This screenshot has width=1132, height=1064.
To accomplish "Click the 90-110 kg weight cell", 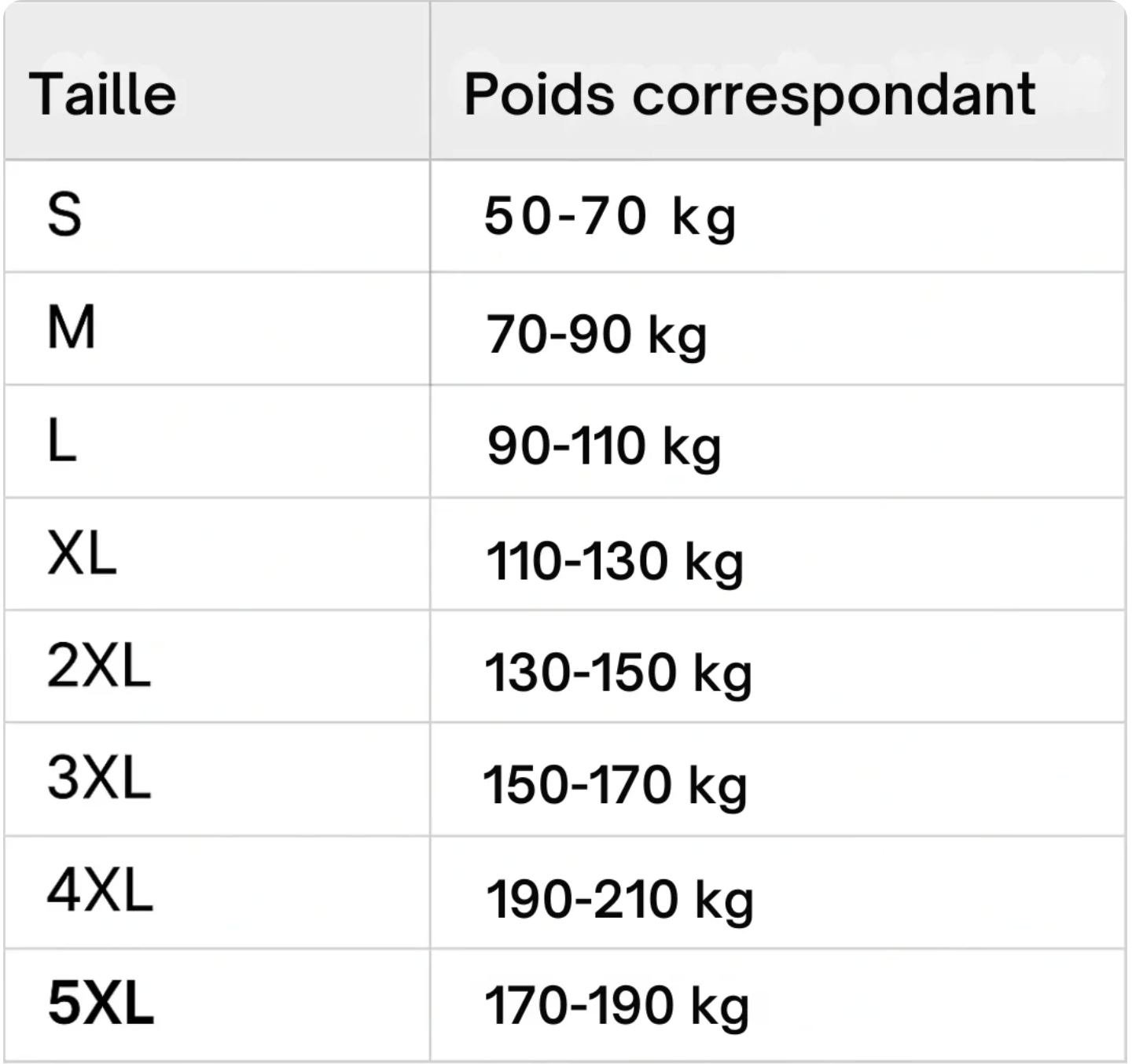I will click(604, 446).
